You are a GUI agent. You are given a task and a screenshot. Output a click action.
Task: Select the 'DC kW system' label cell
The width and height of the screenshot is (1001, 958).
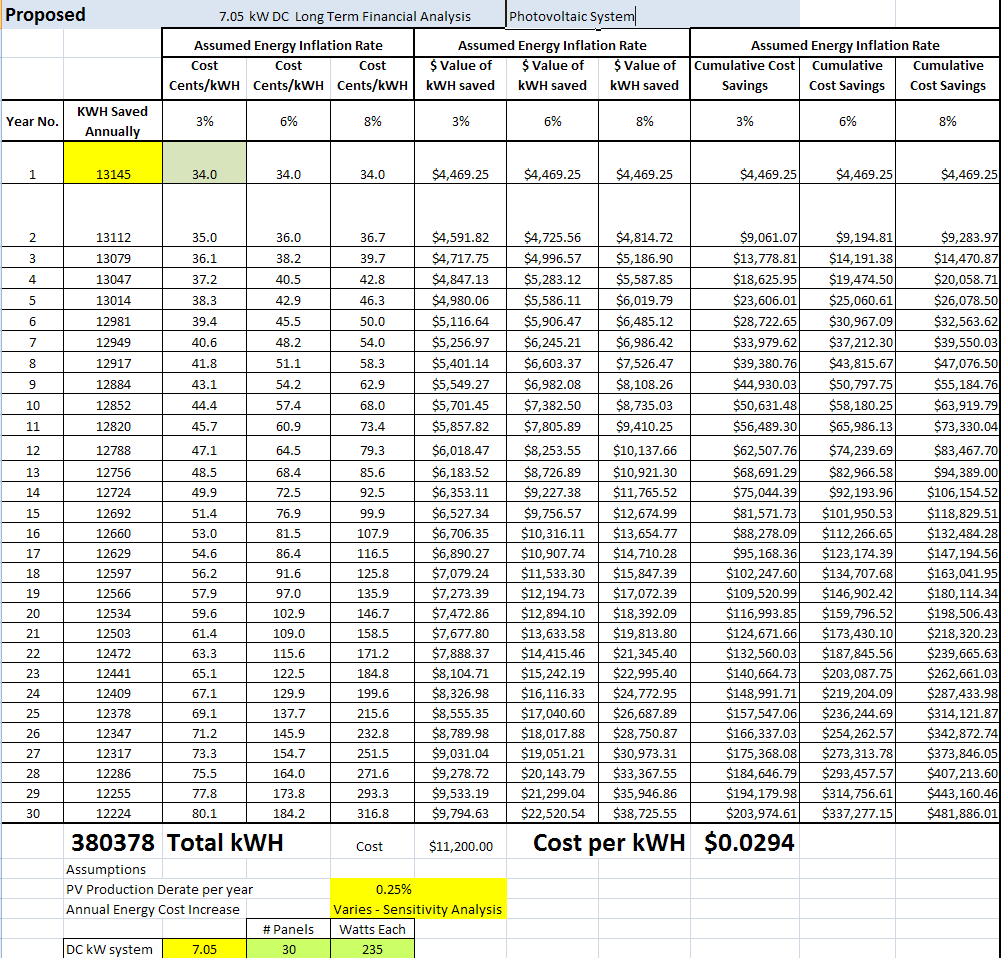(113, 949)
